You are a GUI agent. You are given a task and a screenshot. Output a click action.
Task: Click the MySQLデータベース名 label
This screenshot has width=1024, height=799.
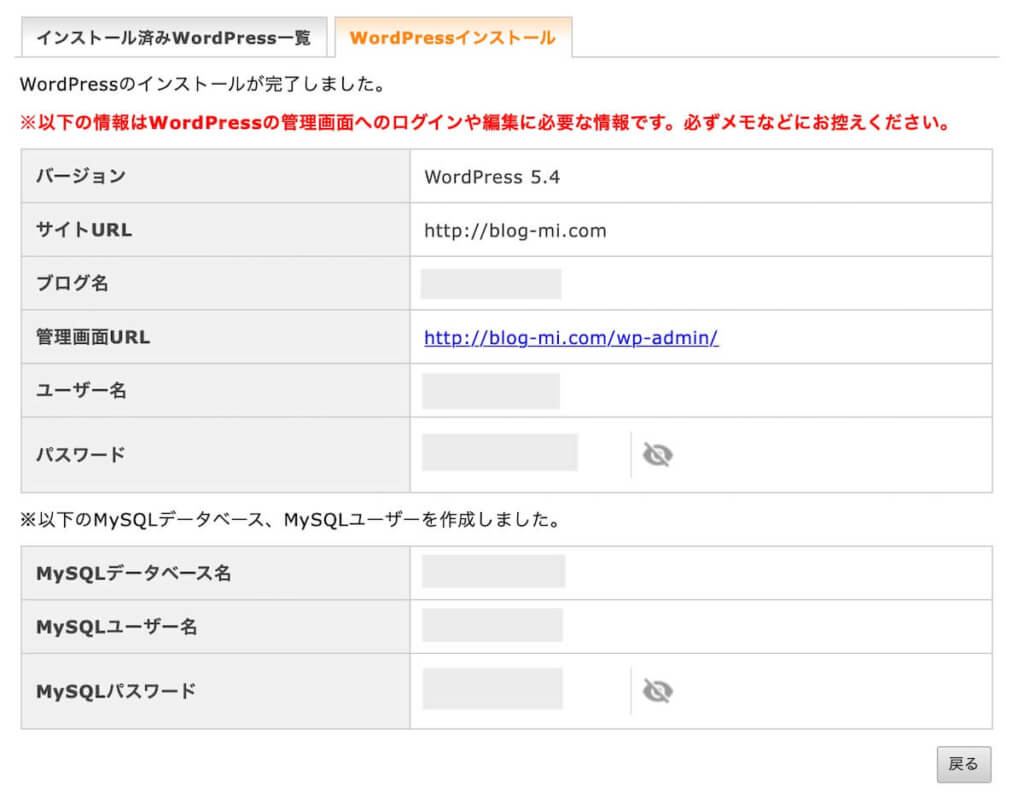point(133,573)
